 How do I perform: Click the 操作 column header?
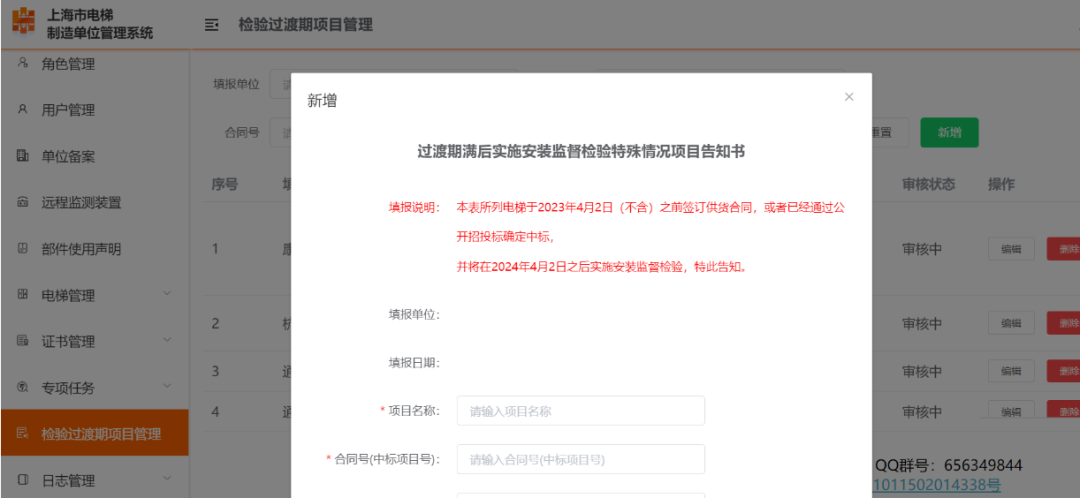pyautogui.click(x=1001, y=184)
